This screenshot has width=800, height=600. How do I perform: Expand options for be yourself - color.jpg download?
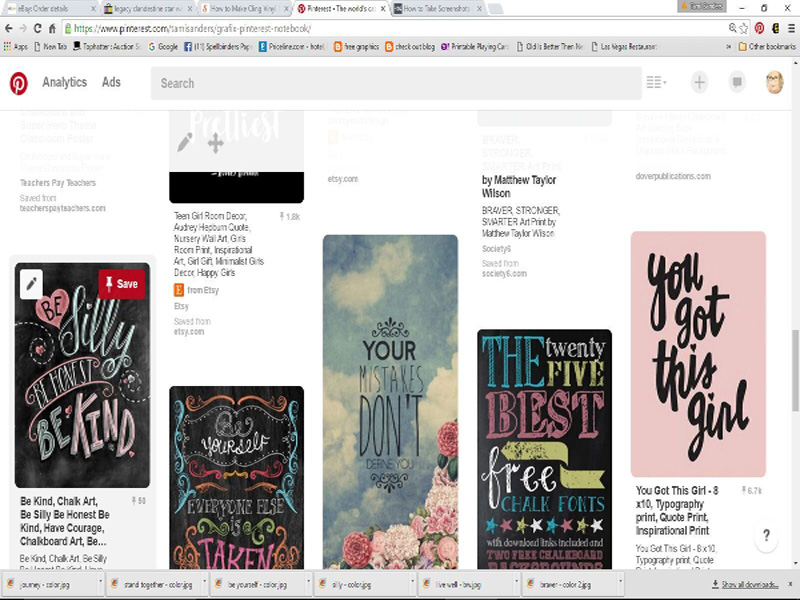(x=309, y=583)
